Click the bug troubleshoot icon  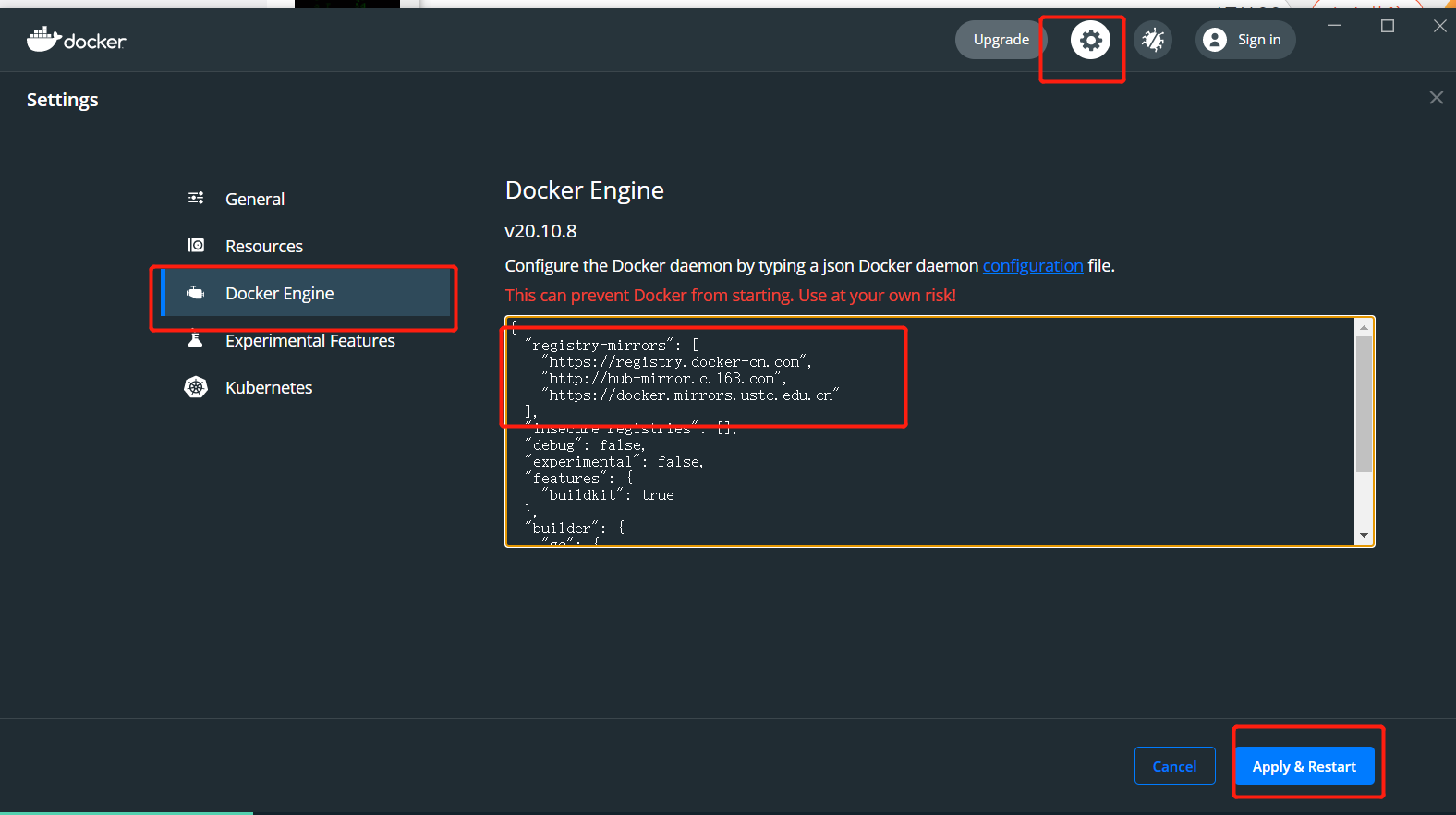click(x=1153, y=40)
